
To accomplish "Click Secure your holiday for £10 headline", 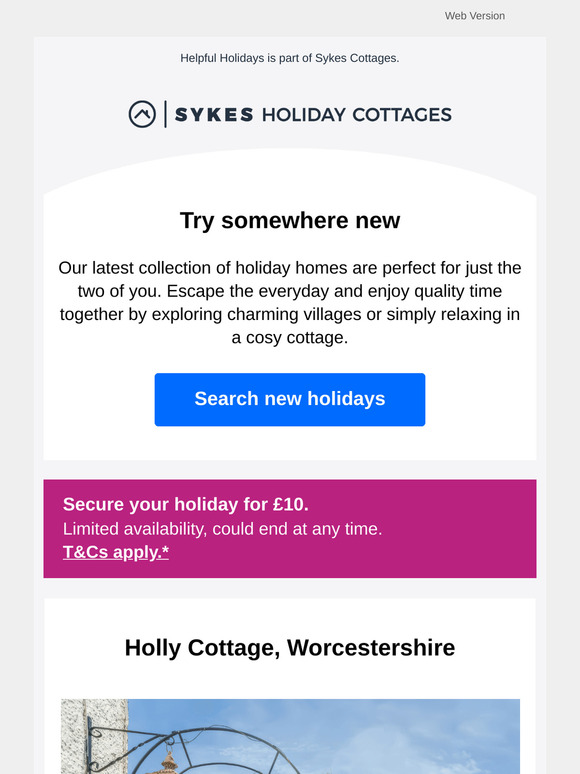I will point(186,504).
